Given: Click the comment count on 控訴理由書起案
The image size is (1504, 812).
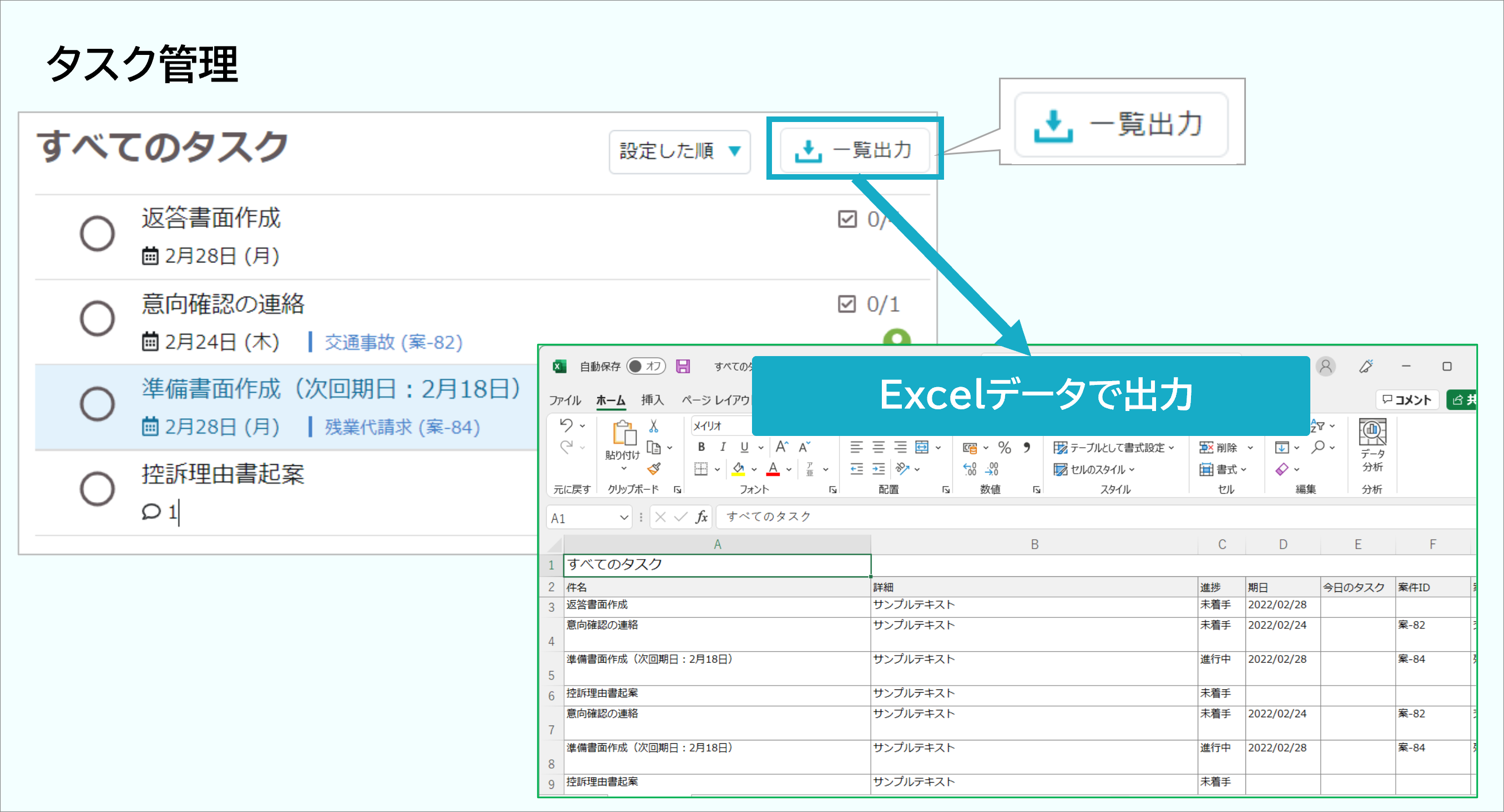Looking at the screenshot, I should tap(159, 512).
